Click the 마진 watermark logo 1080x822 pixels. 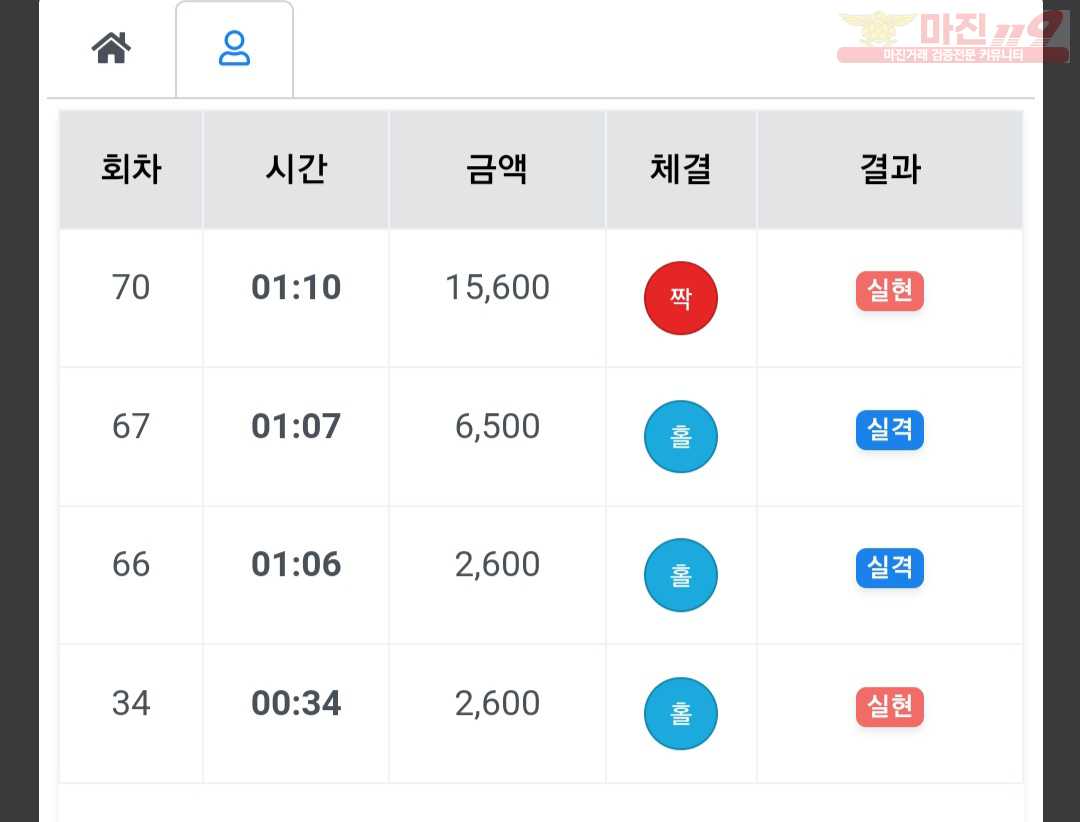tap(953, 37)
